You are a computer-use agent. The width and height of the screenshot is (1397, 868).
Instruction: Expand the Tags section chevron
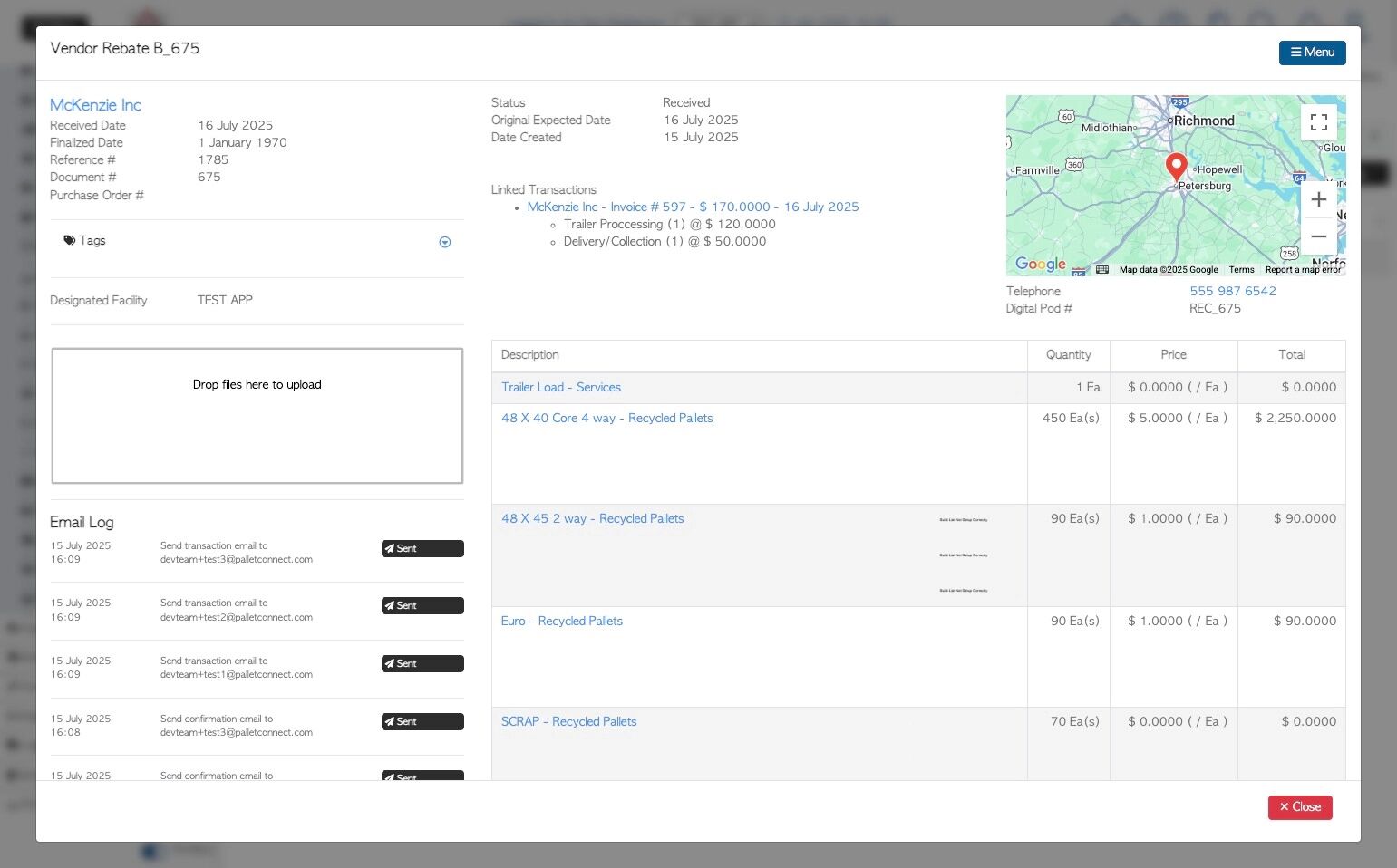[x=444, y=242]
